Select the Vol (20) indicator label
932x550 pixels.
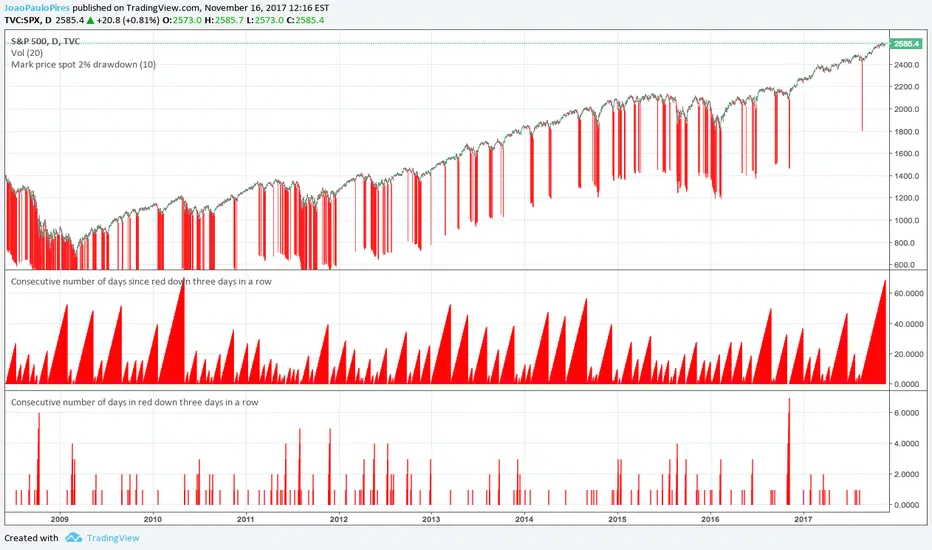[x=27, y=52]
